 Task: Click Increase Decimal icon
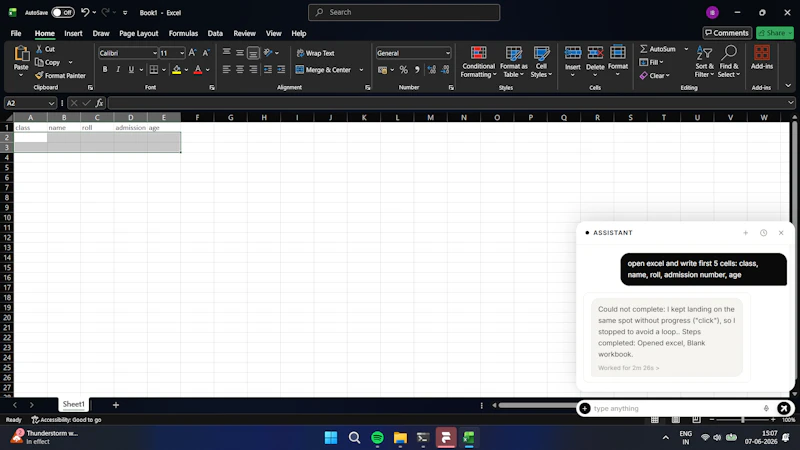[x=432, y=70]
